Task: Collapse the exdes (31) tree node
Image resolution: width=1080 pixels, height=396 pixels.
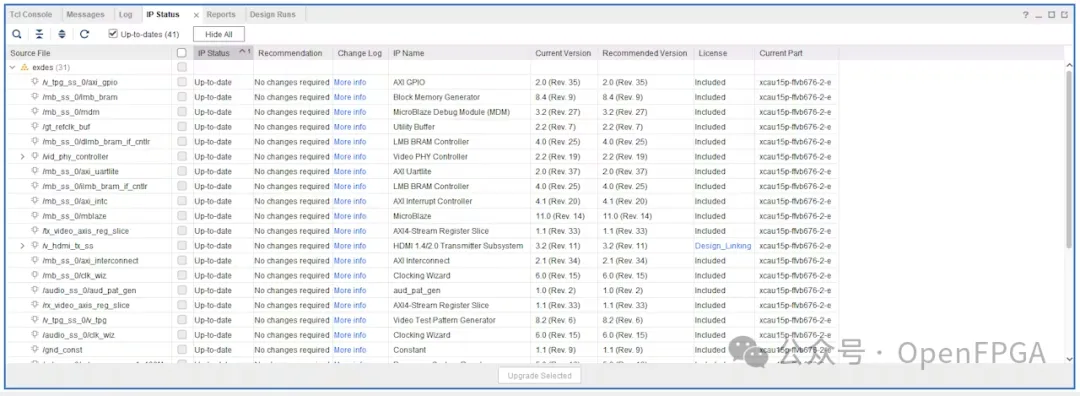Action: (x=12, y=67)
